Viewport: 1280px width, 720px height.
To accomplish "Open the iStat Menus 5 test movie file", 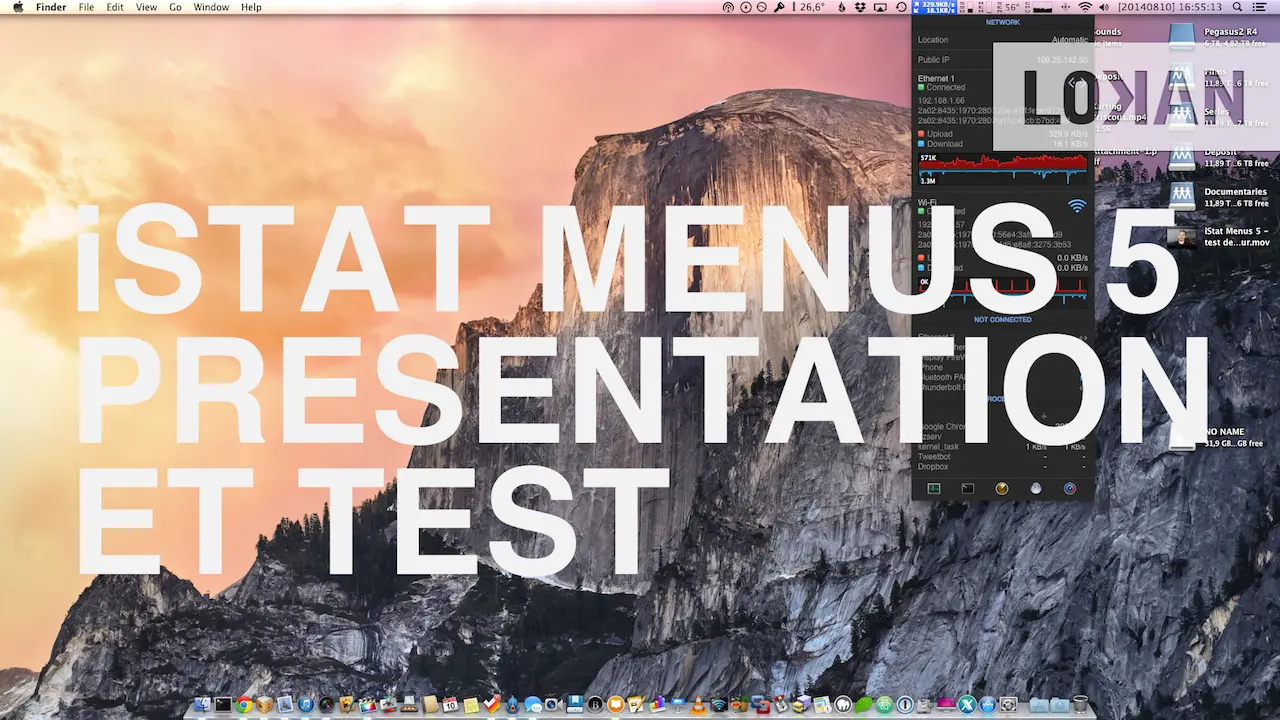I will [1183, 237].
